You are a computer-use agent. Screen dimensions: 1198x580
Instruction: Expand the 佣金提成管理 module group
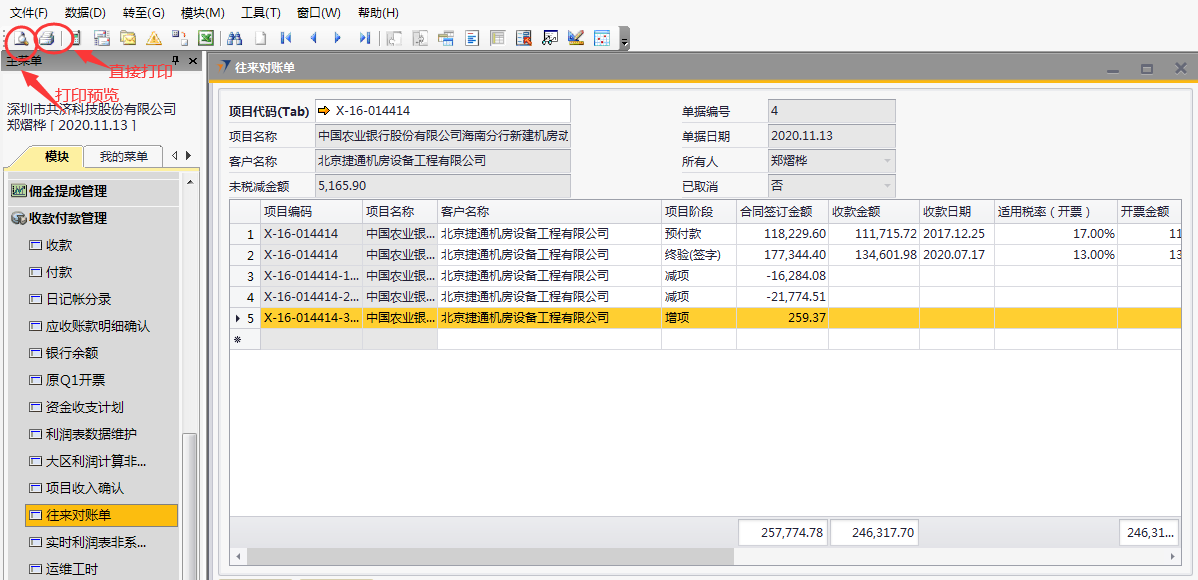pyautogui.click(x=18, y=191)
